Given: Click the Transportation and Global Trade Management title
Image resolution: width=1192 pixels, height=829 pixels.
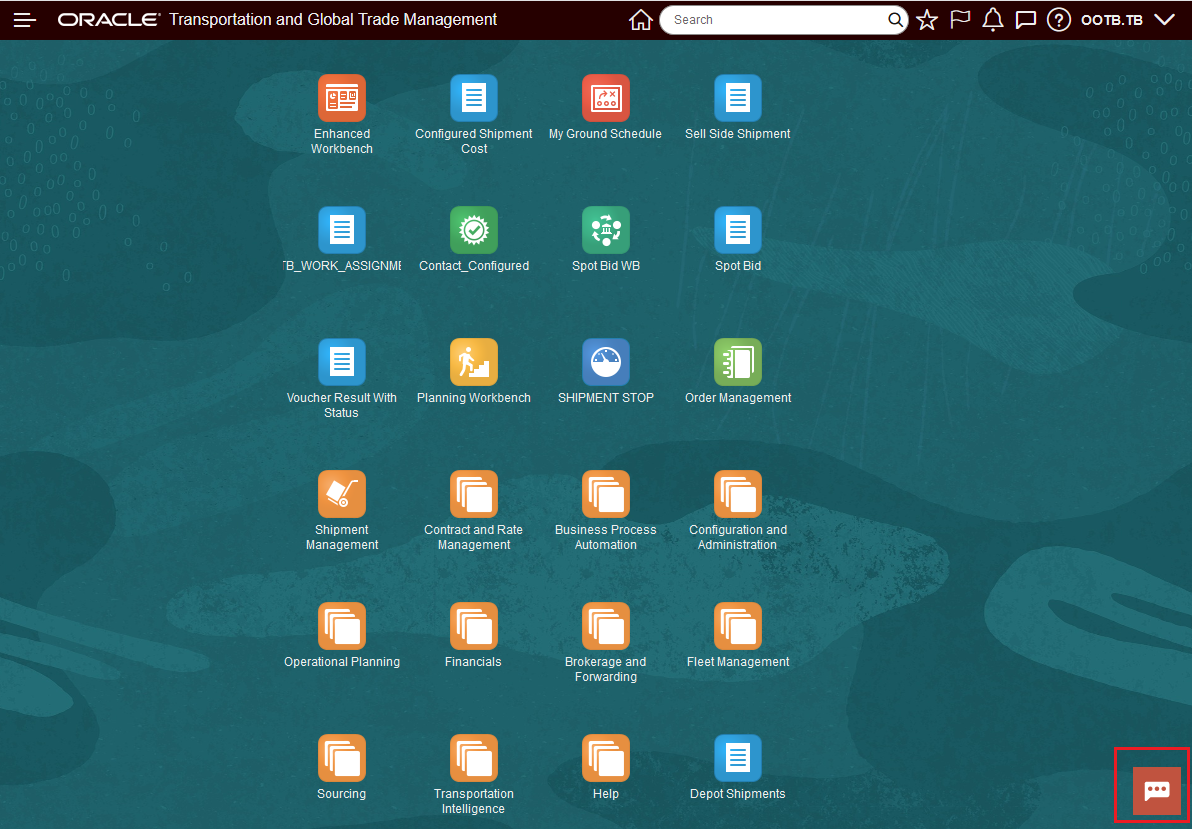Looking at the screenshot, I should click(x=333, y=20).
